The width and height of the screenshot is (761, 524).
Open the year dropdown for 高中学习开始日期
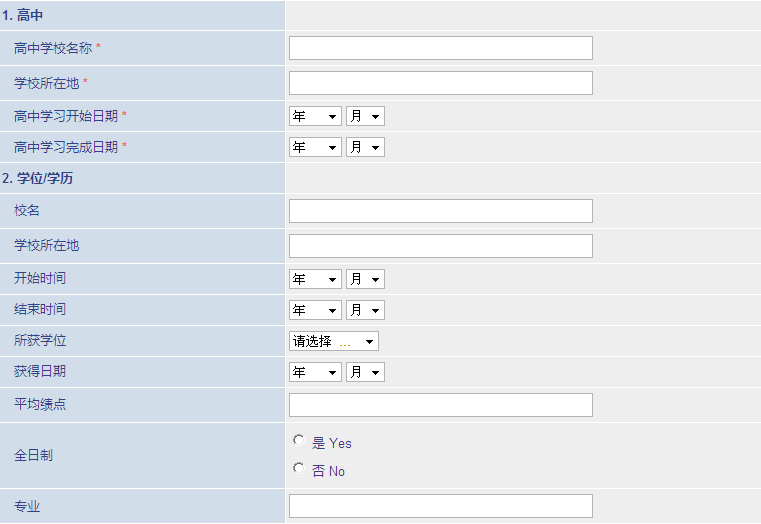pyautogui.click(x=315, y=116)
